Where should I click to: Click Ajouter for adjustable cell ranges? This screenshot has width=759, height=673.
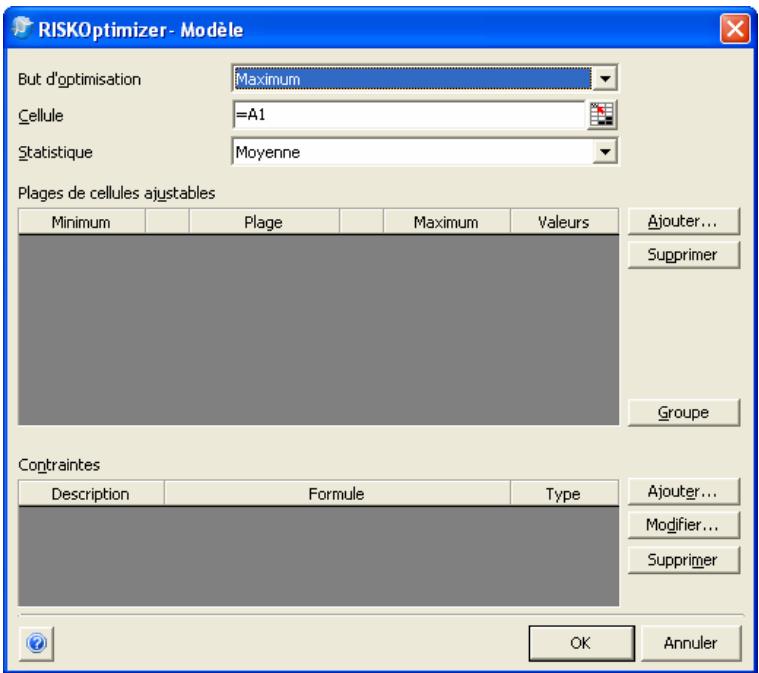683,221
